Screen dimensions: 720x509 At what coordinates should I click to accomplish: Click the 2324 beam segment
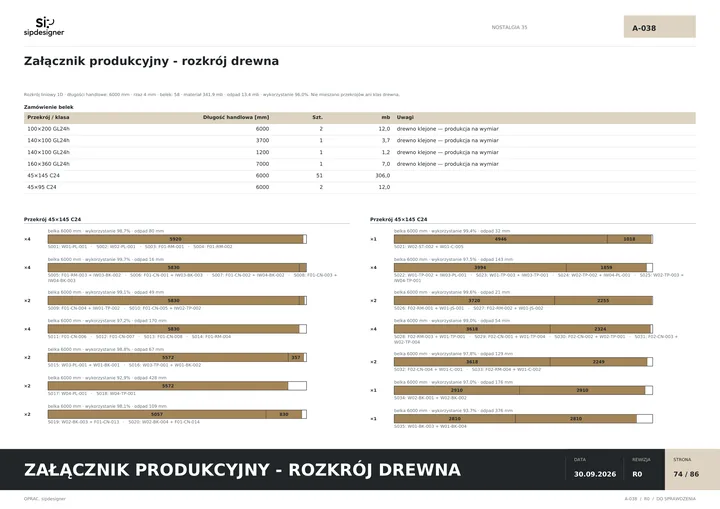pos(600,329)
